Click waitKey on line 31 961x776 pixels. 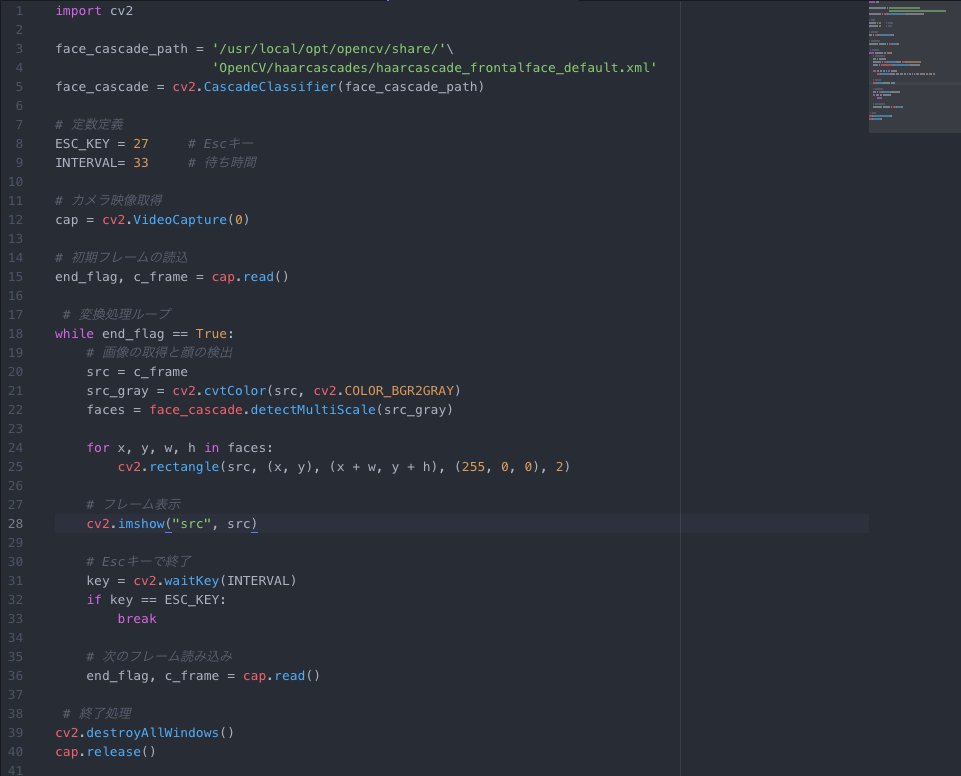[192, 581]
